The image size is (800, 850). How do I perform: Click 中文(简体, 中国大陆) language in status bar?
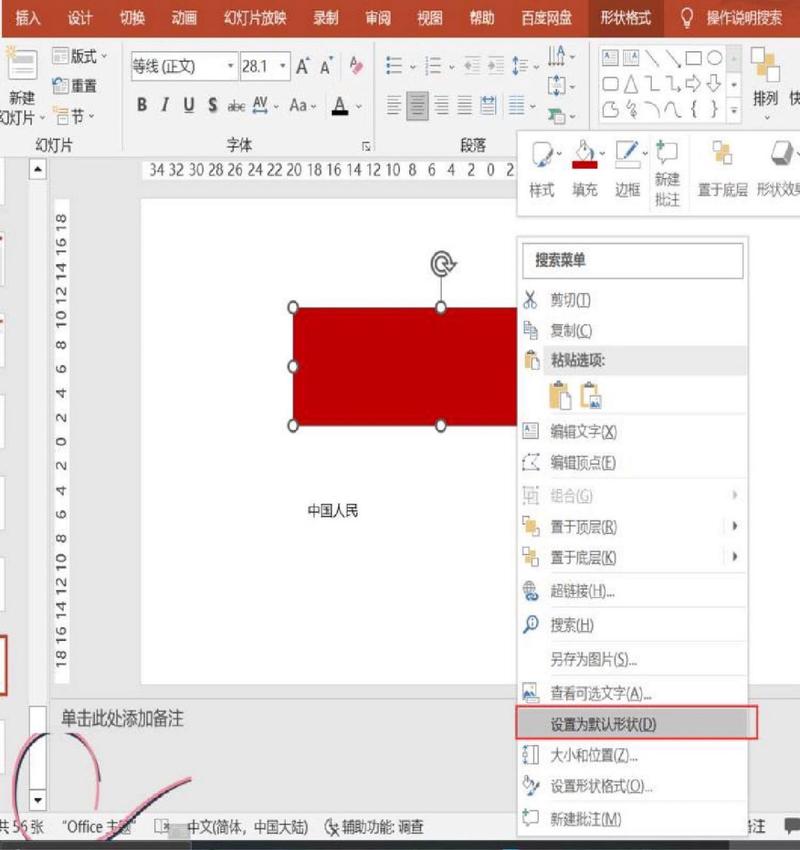tap(247, 827)
